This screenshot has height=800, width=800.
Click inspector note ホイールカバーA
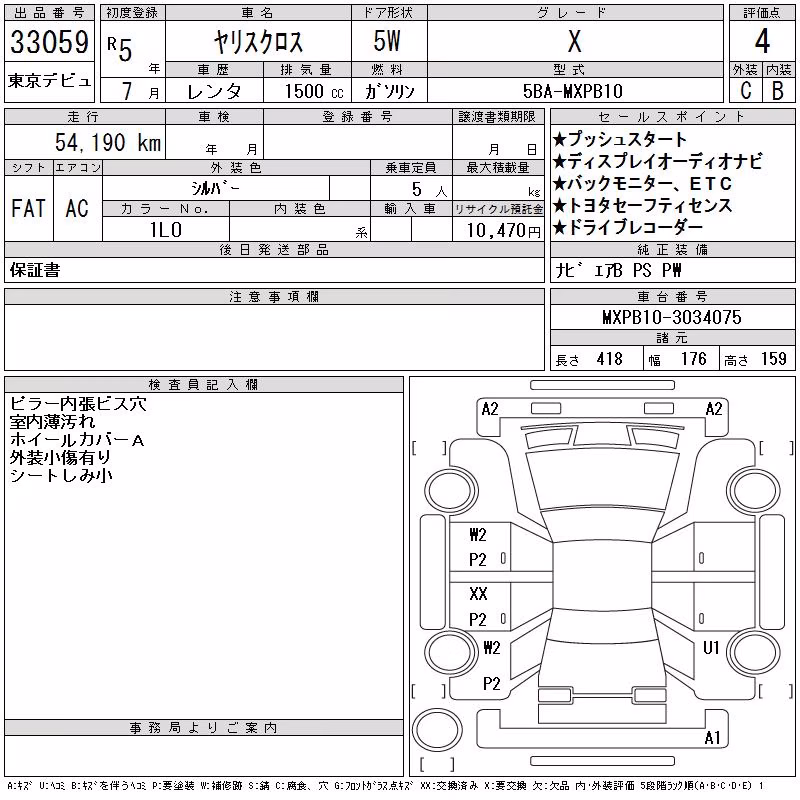(x=77, y=440)
